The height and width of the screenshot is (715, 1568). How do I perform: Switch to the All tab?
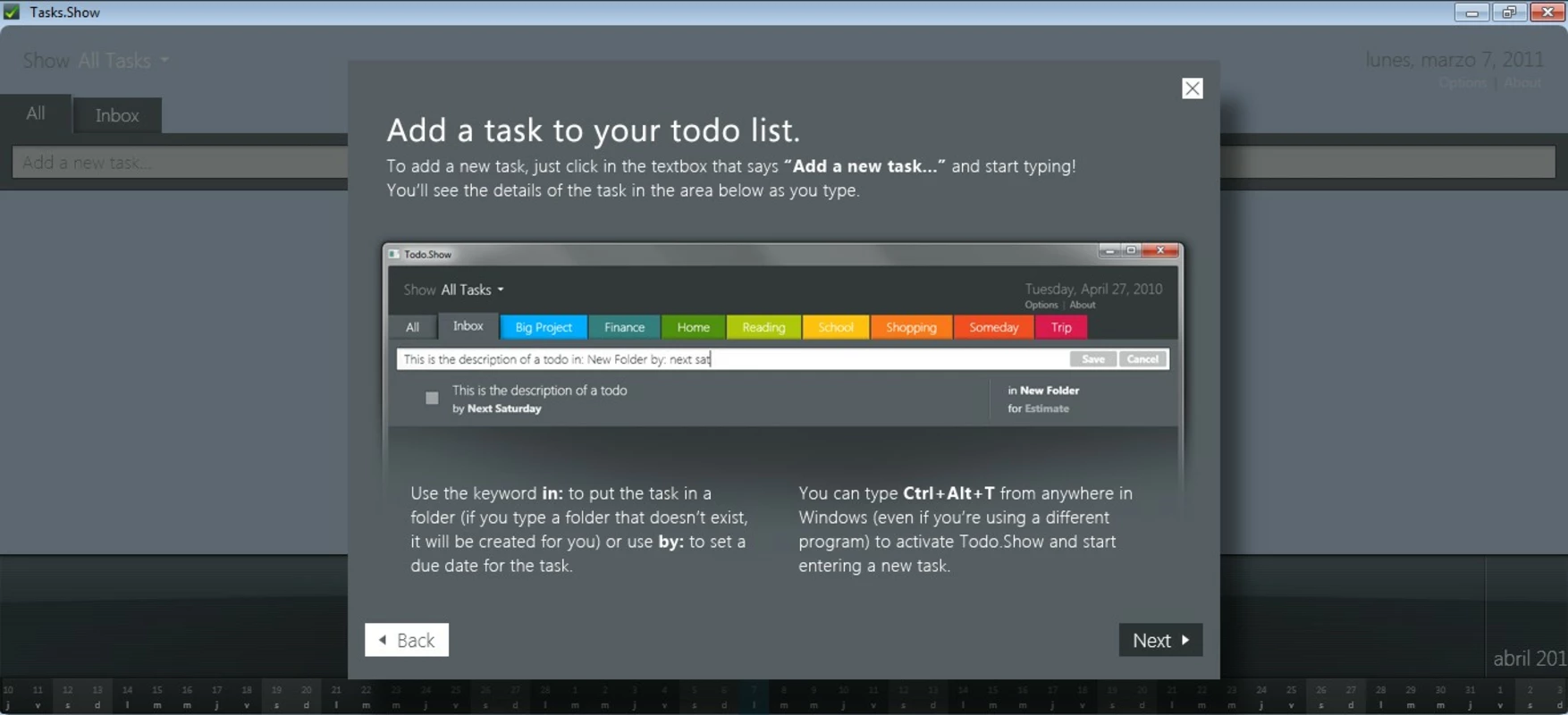(x=36, y=114)
